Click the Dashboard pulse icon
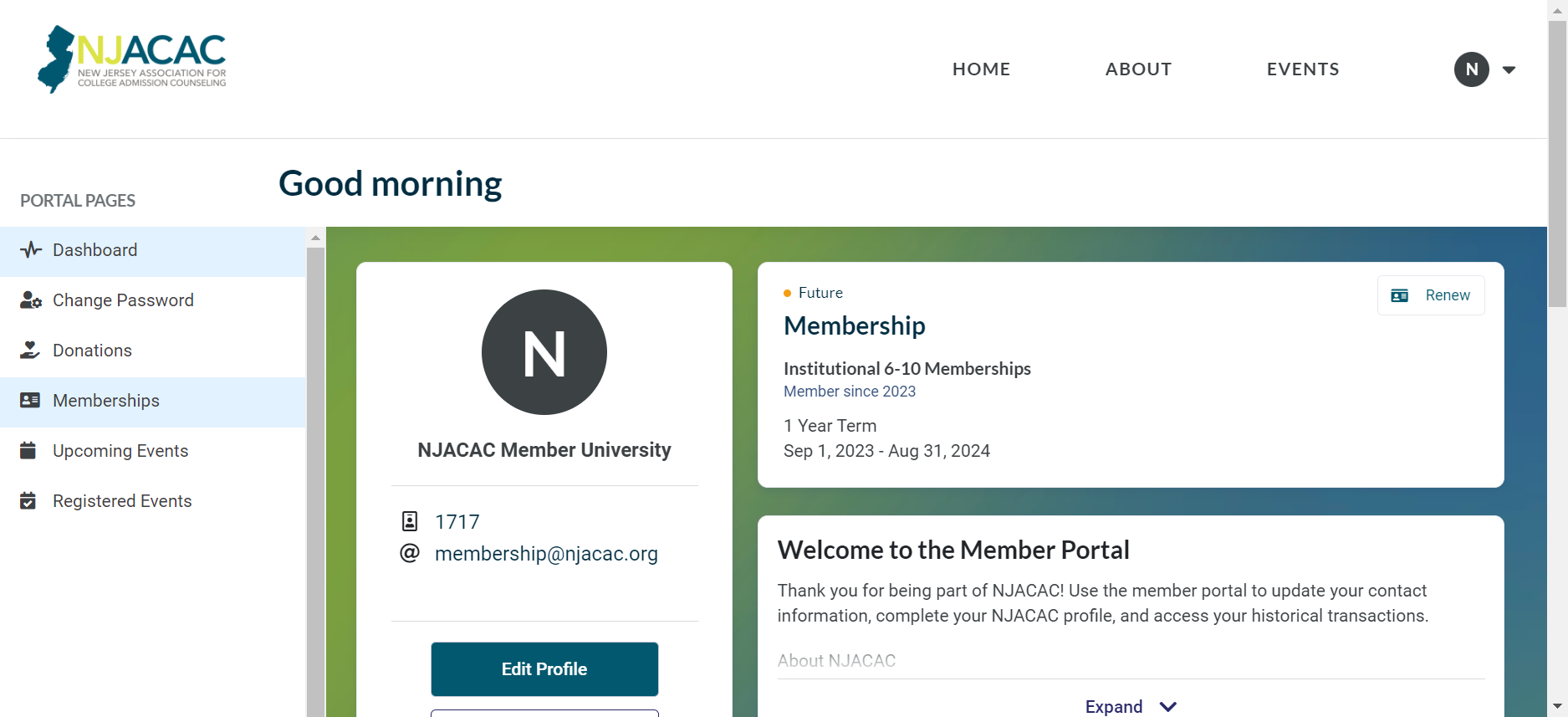 (x=30, y=250)
